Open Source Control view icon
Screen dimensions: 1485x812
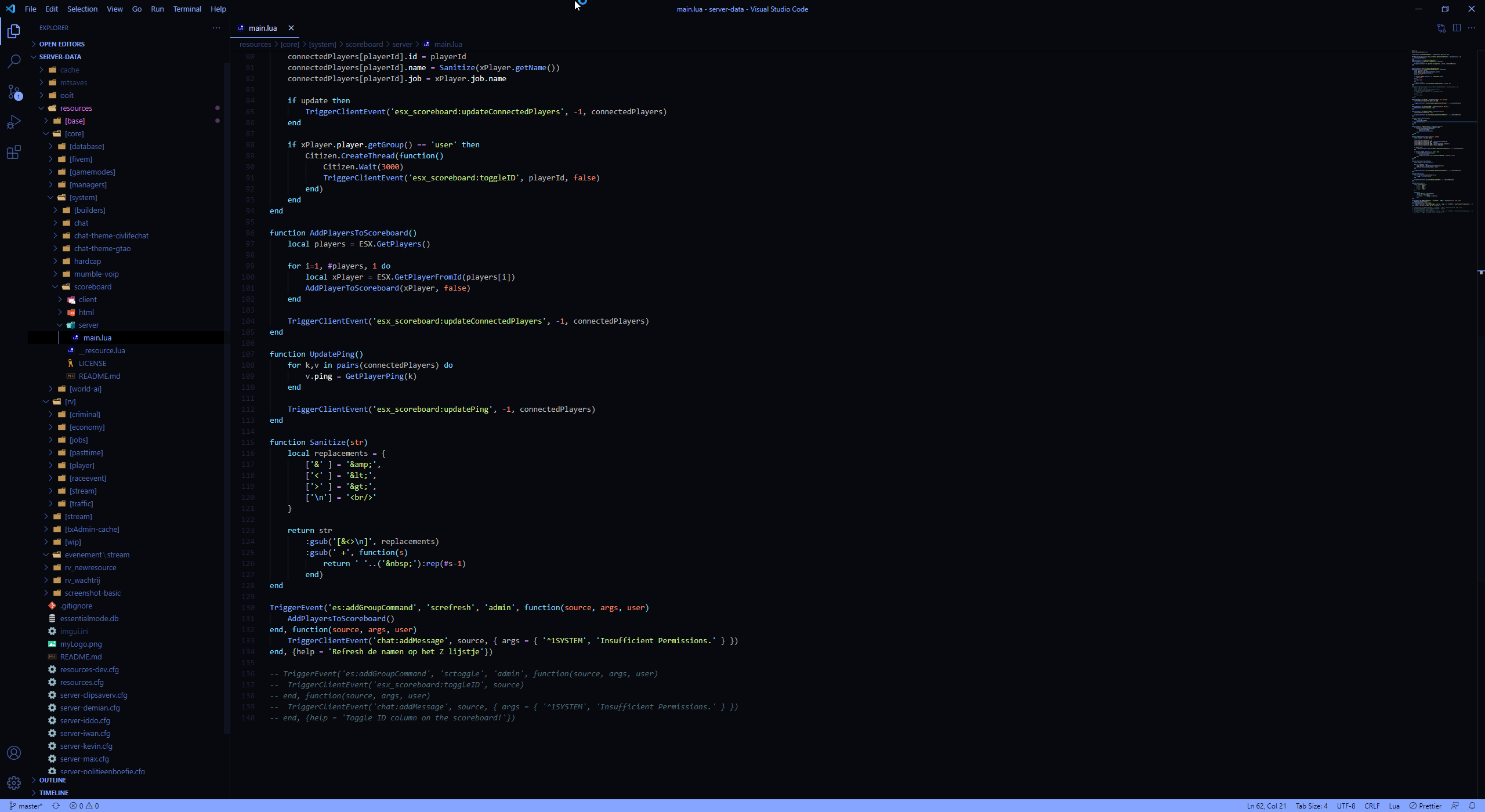tap(14, 92)
